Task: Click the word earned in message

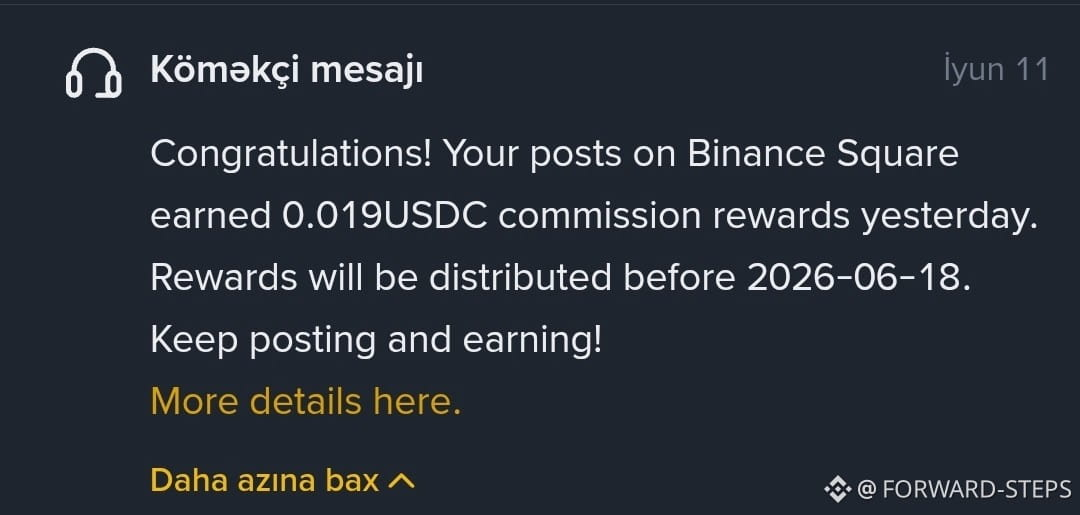Action: [x=211, y=216]
